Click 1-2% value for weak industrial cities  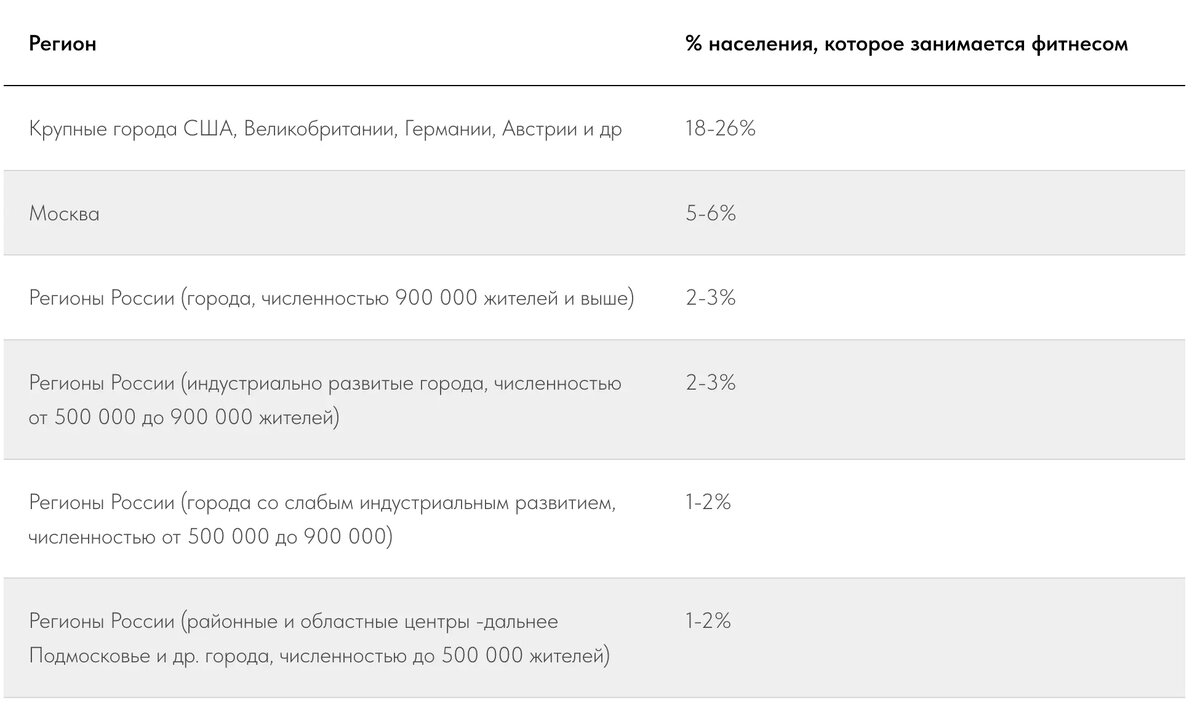point(708,502)
